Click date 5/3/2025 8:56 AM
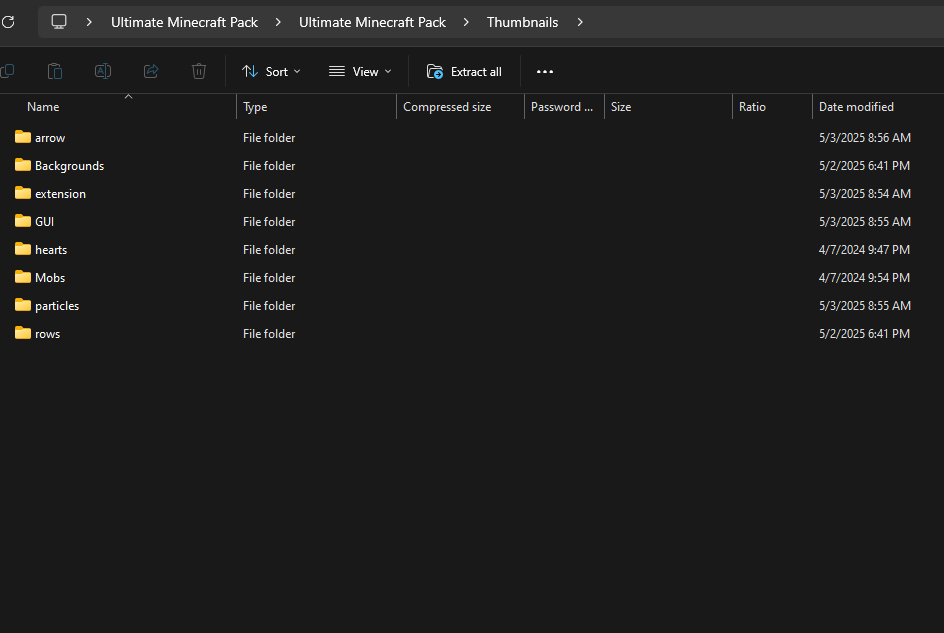 pyautogui.click(x=865, y=138)
